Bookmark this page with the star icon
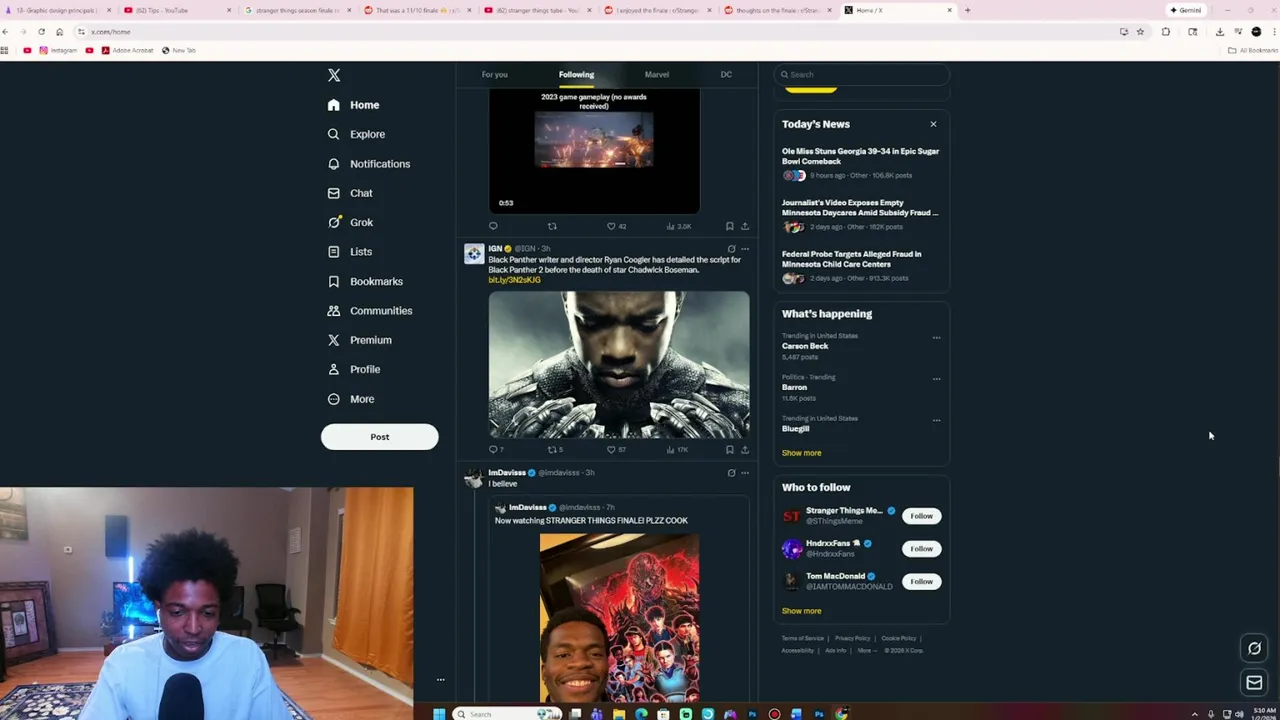1280x720 pixels. [1140, 32]
